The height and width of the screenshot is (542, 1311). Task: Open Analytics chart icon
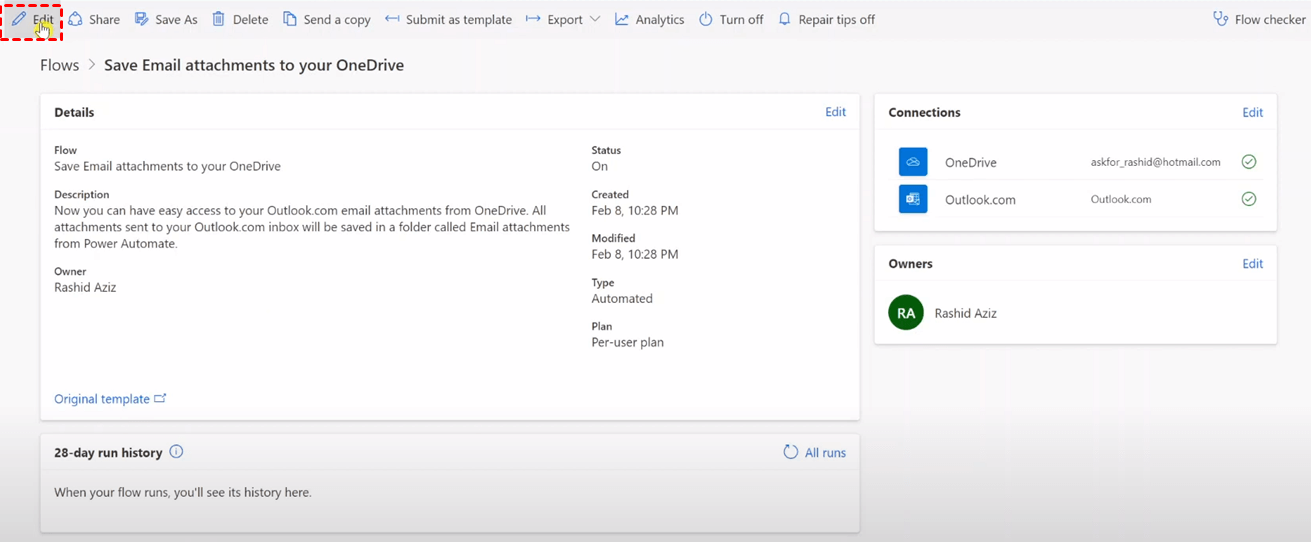[x=622, y=19]
